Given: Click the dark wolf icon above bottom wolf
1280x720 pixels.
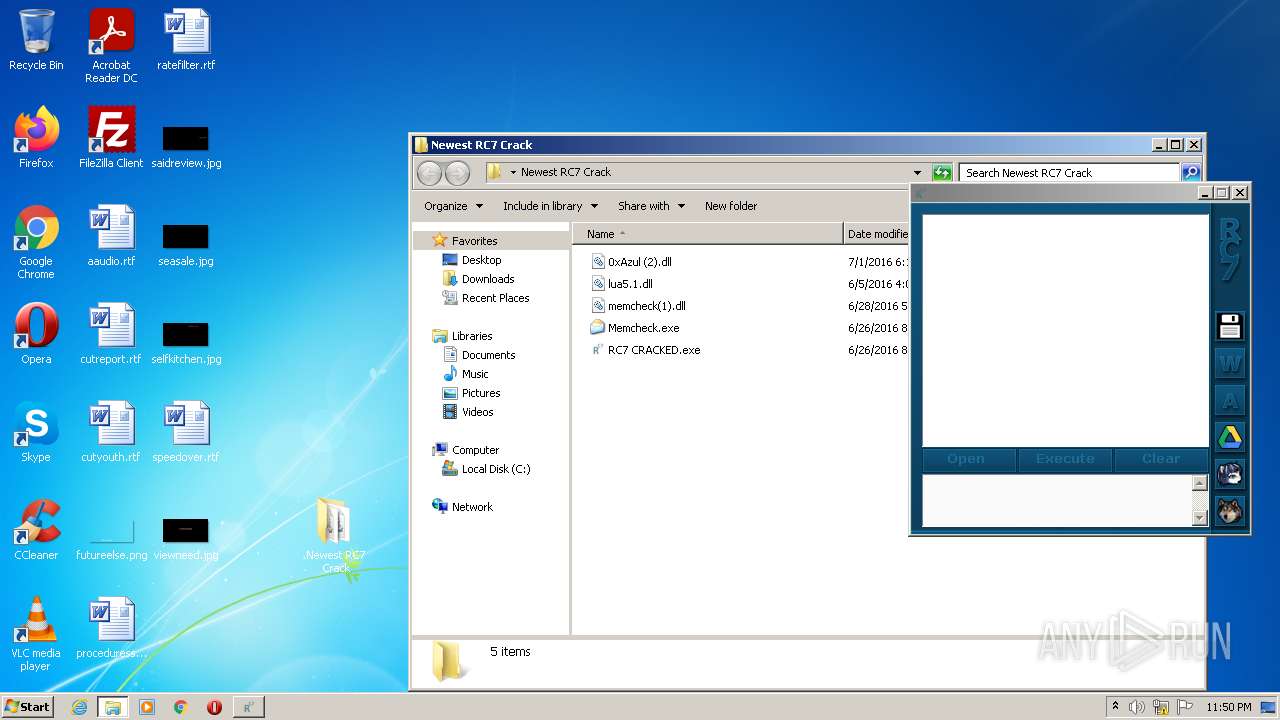Looking at the screenshot, I should pyautogui.click(x=1229, y=474).
